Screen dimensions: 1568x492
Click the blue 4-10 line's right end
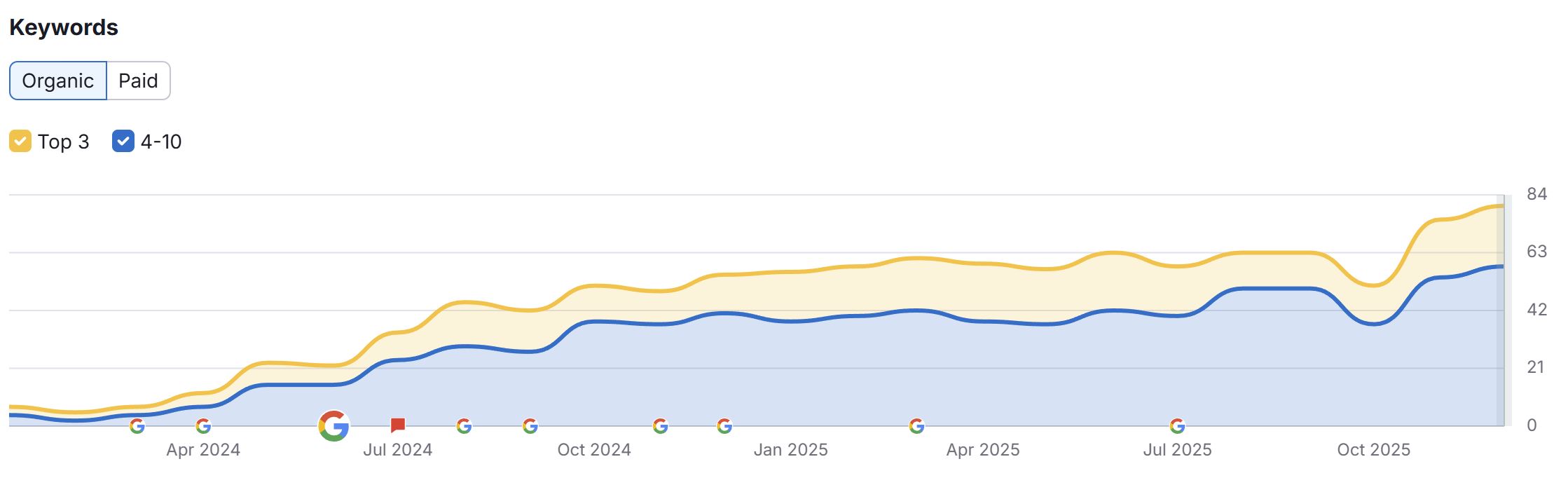click(x=1499, y=266)
